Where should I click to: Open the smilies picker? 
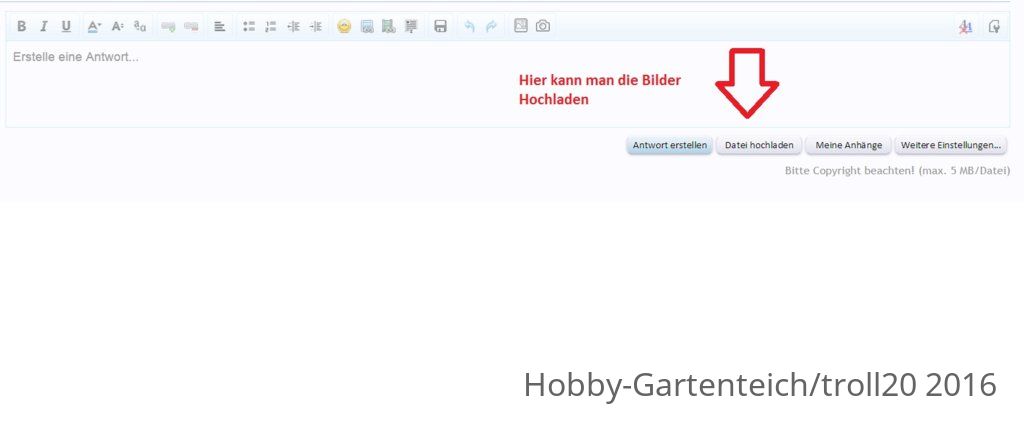pos(344,27)
